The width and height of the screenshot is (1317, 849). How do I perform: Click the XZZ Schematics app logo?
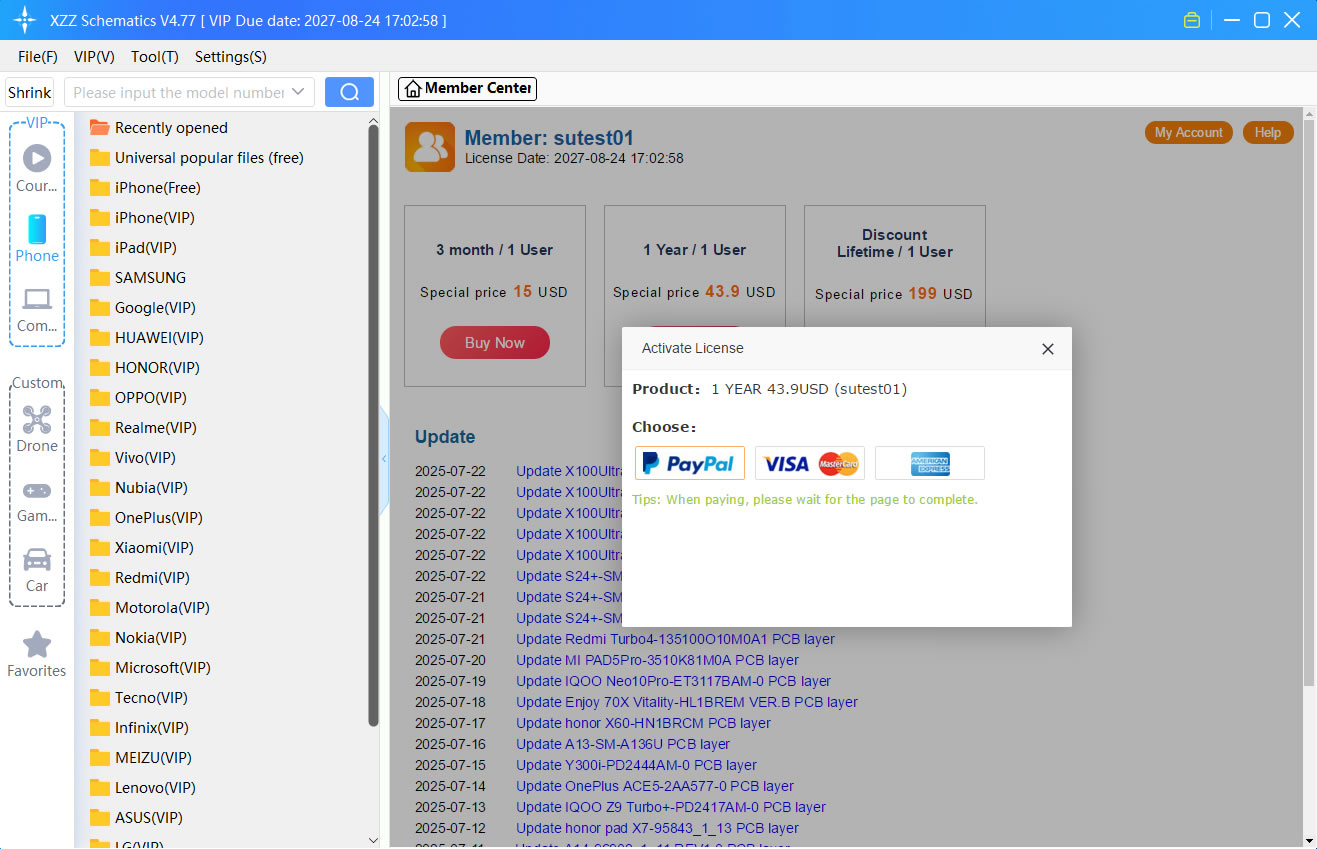[25, 20]
